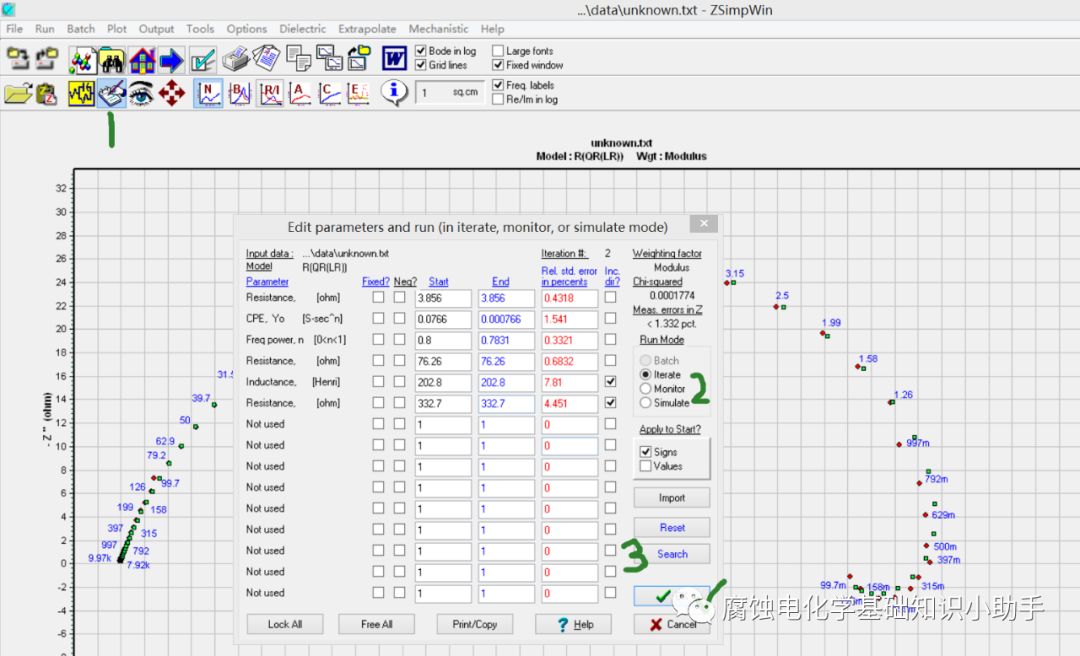The width and height of the screenshot is (1080, 656).
Task: Click the red four-arrow move icon
Action: pyautogui.click(x=172, y=93)
